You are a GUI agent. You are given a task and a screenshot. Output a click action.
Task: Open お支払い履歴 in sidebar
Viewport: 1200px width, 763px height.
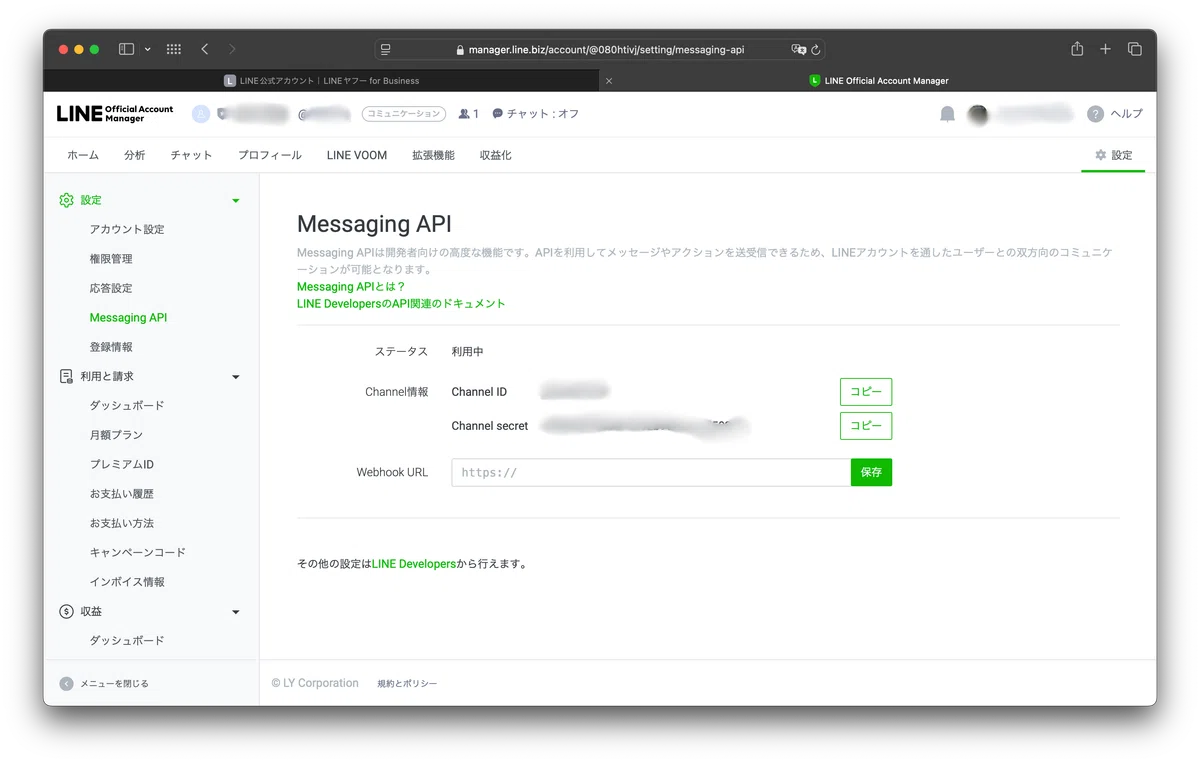point(122,494)
